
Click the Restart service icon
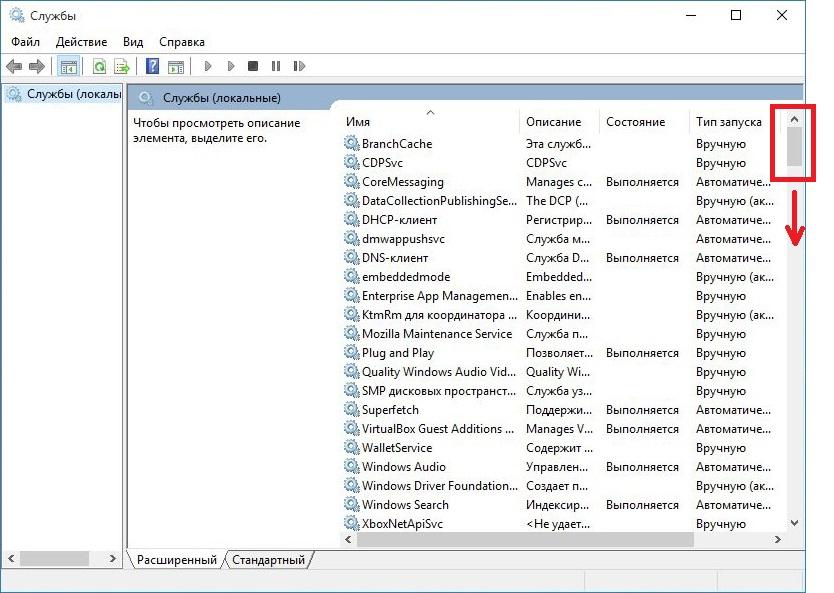(x=299, y=66)
